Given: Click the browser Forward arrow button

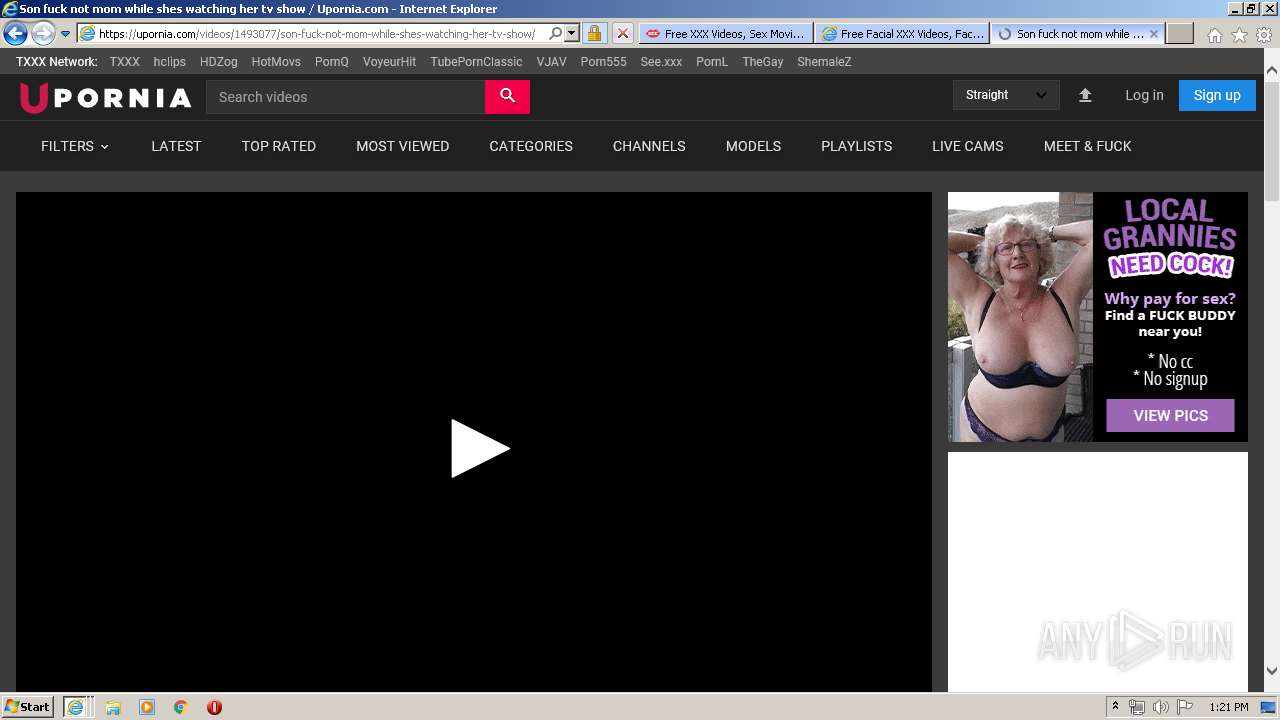Looking at the screenshot, I should point(43,33).
